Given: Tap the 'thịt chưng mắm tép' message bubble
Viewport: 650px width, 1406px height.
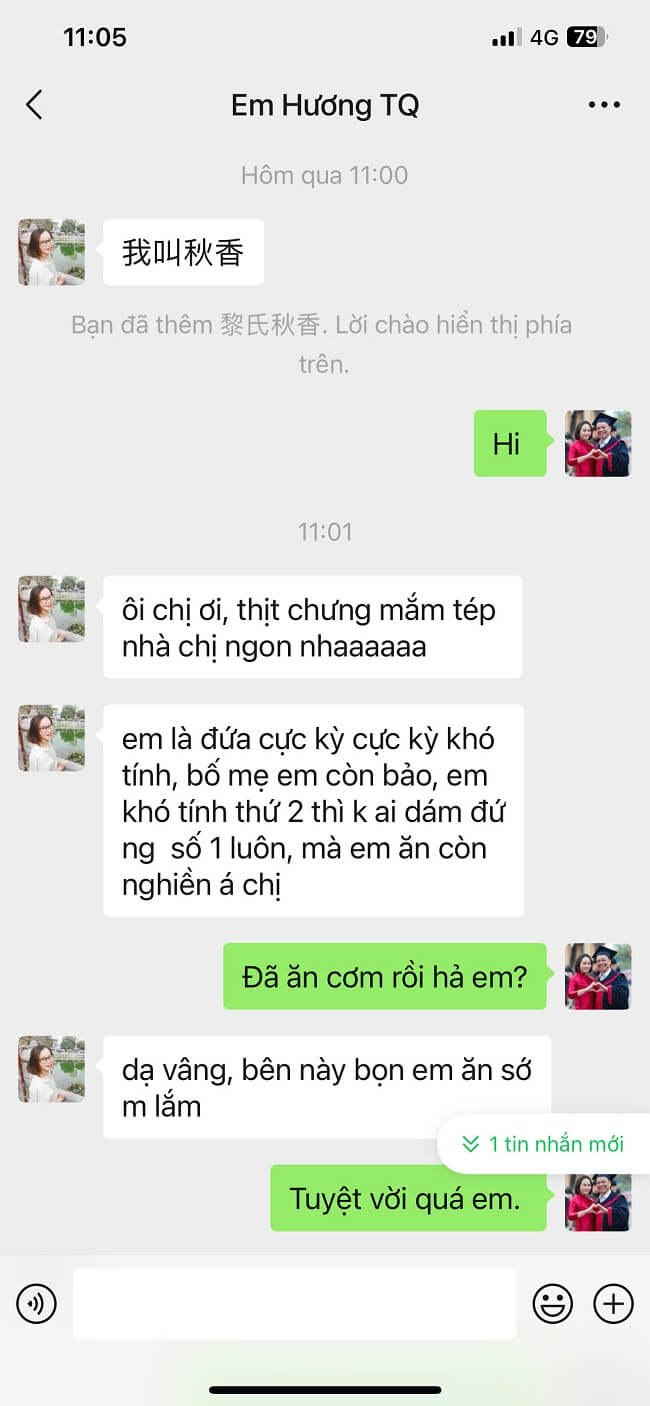Looking at the screenshot, I should [312, 627].
